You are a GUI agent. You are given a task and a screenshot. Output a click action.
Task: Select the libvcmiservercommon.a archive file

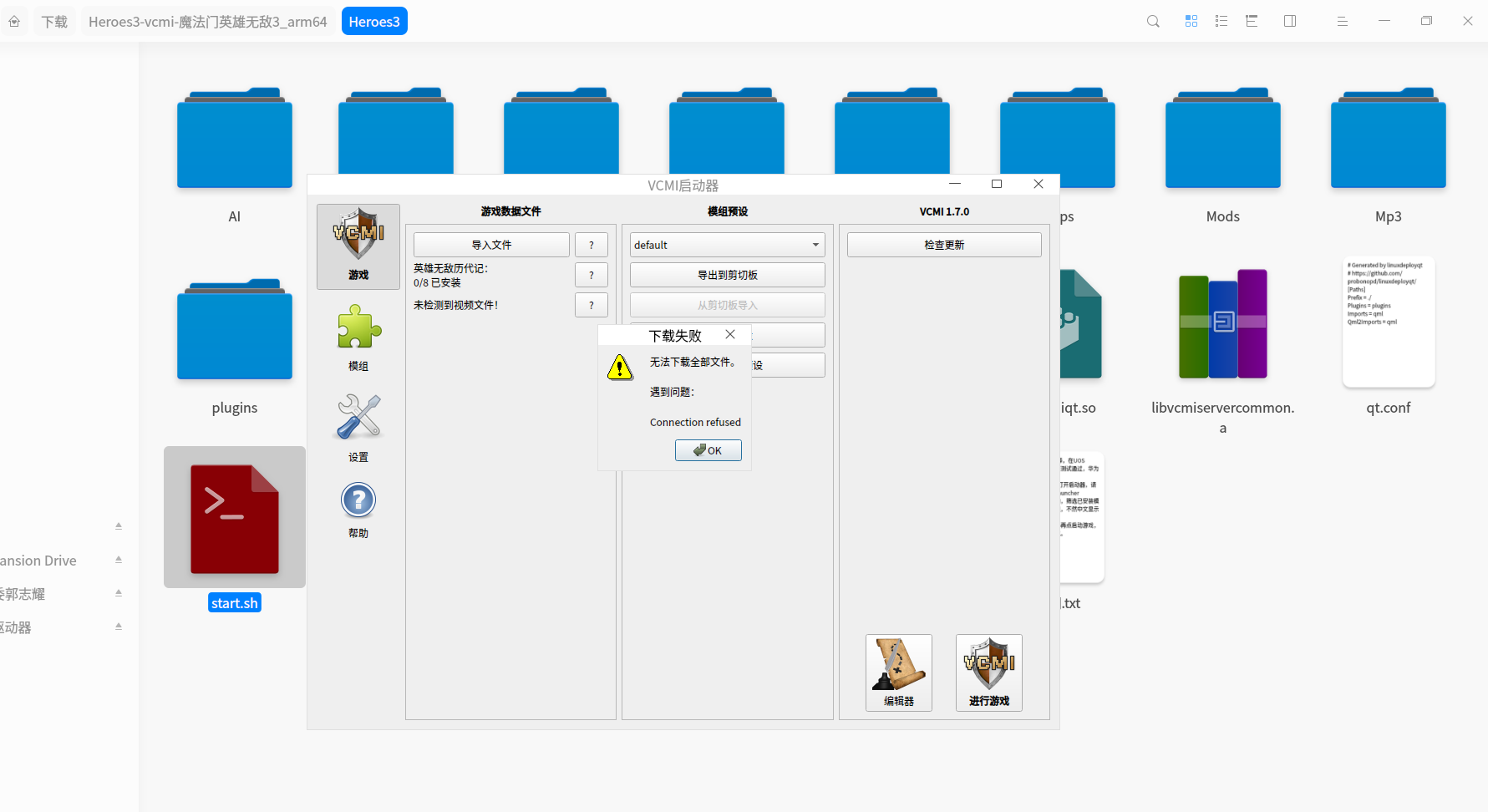1223,351
